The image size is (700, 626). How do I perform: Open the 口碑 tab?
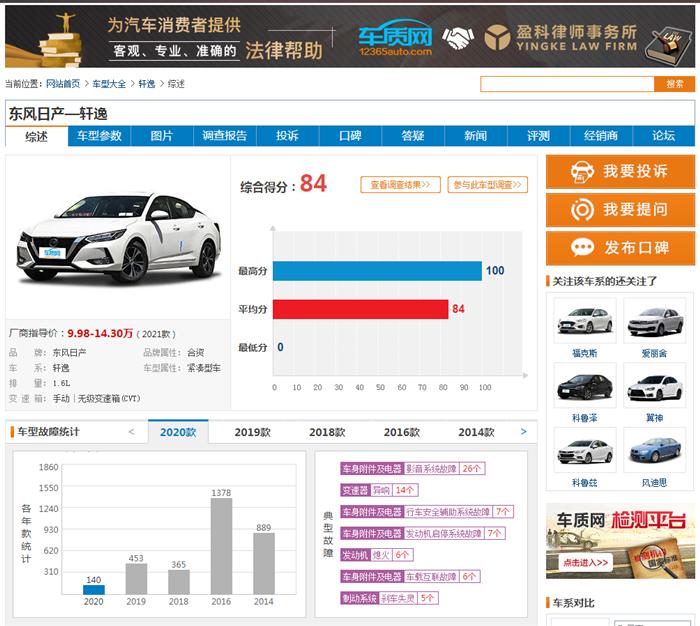click(350, 136)
